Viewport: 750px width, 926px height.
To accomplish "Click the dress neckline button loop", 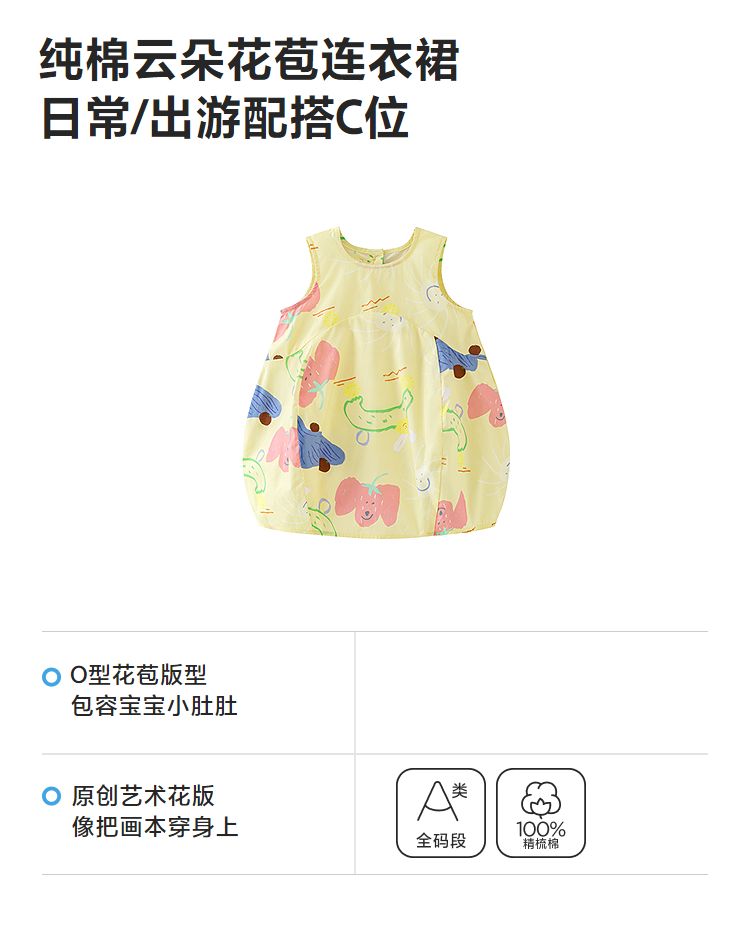I will pyautogui.click(x=381, y=256).
